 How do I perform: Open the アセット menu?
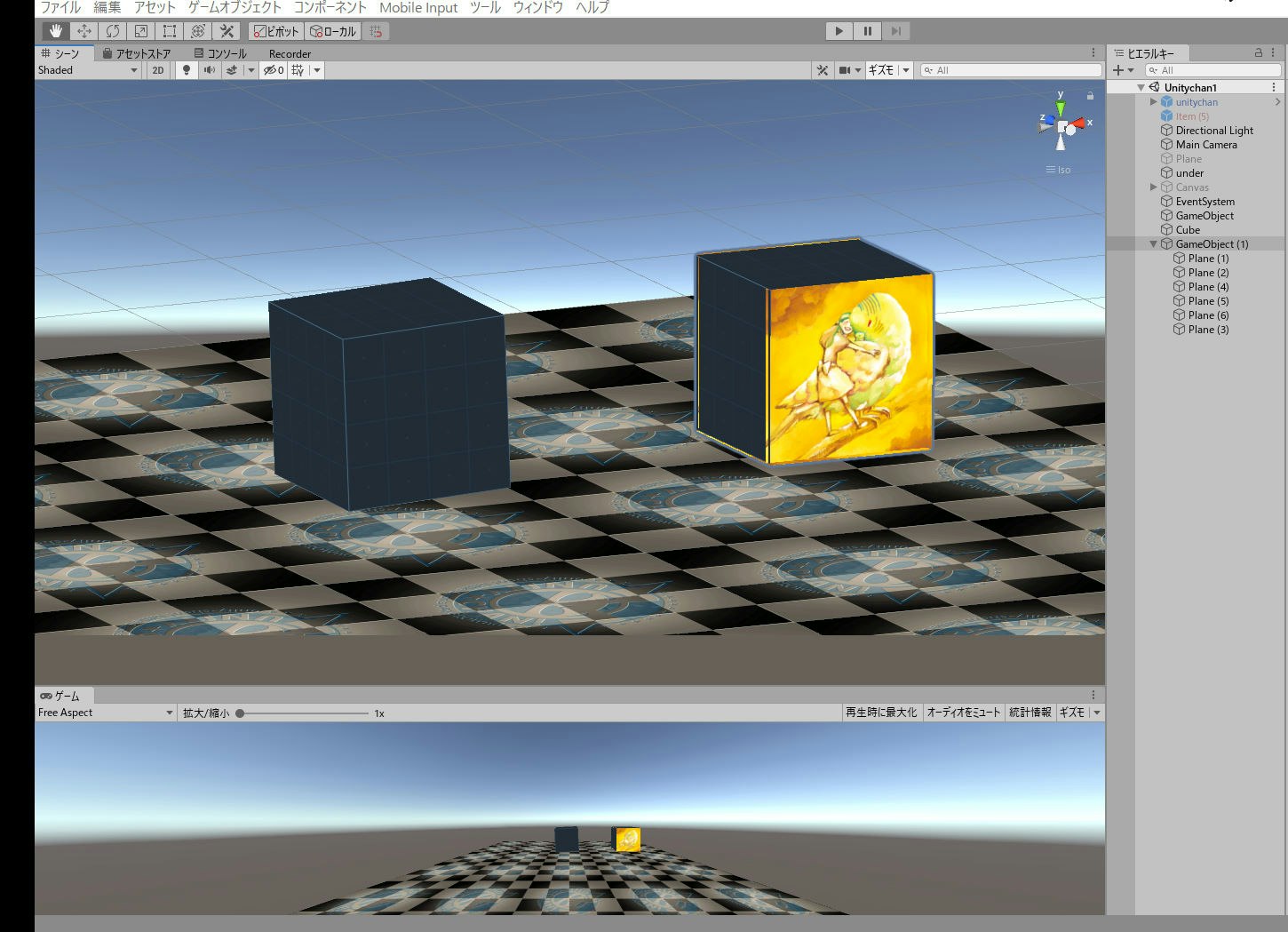click(x=155, y=7)
